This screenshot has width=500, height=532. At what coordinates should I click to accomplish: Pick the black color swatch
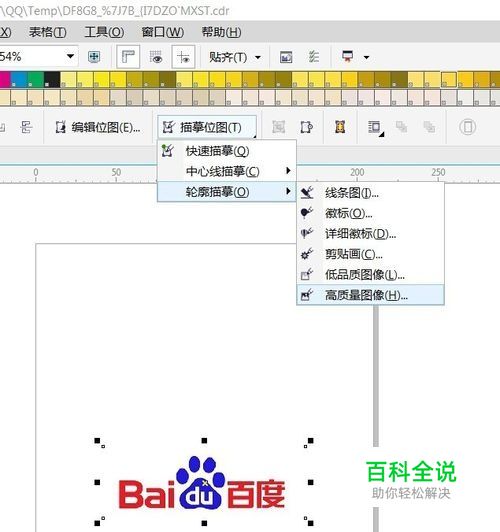[x=52, y=80]
